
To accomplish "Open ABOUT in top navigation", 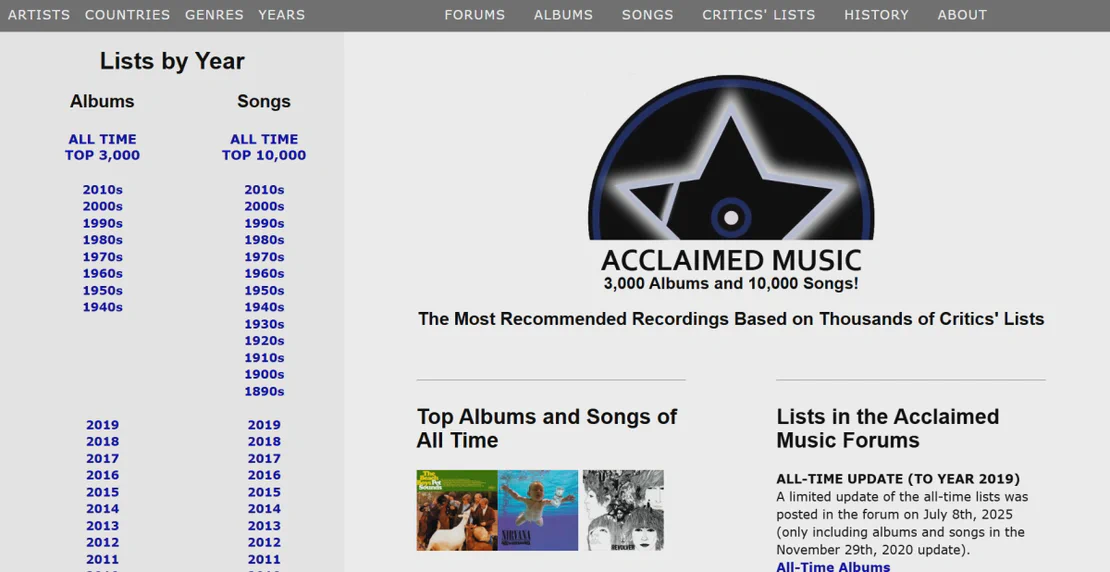I will pos(962,15).
